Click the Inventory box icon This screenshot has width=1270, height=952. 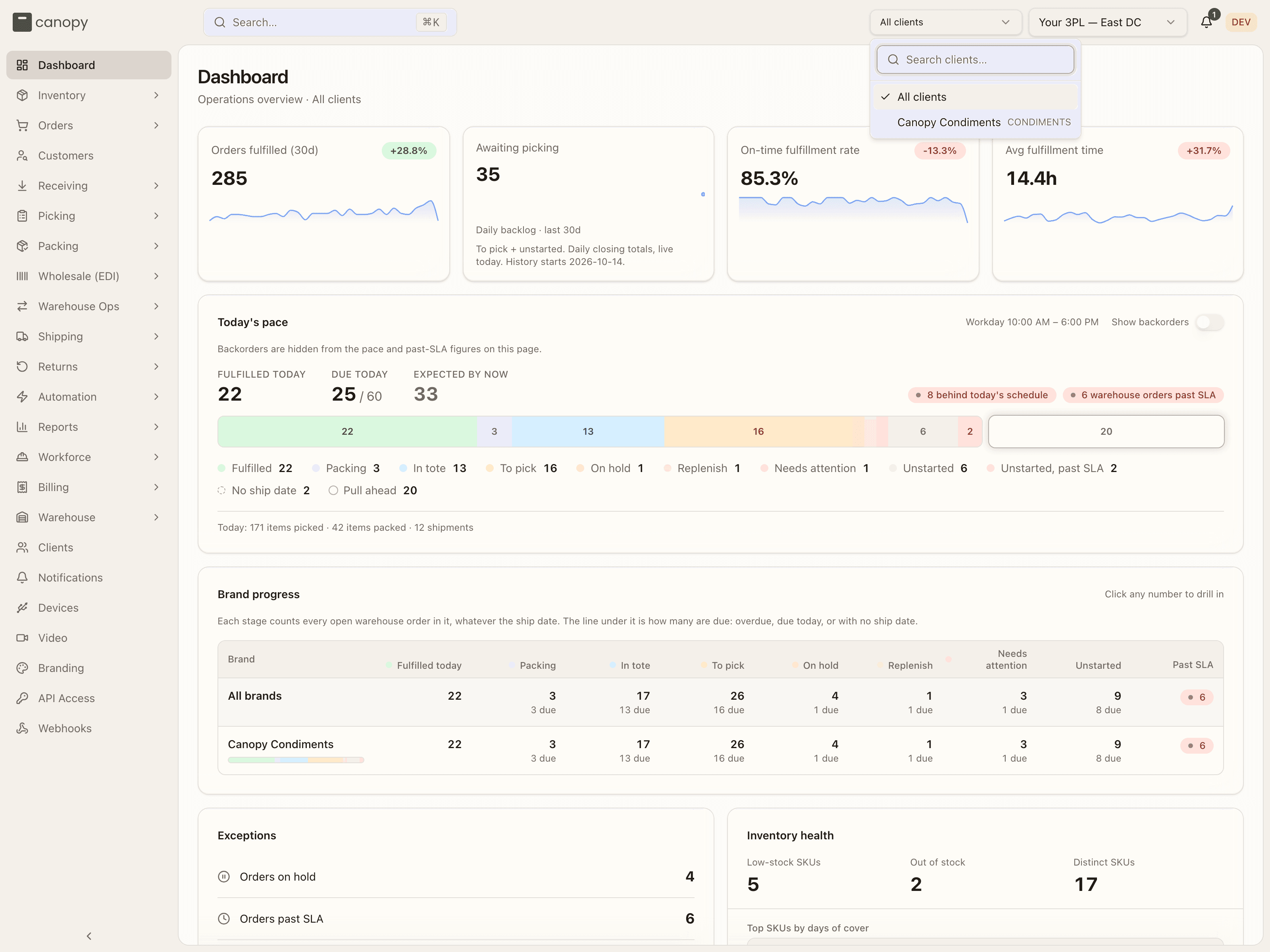coord(22,95)
